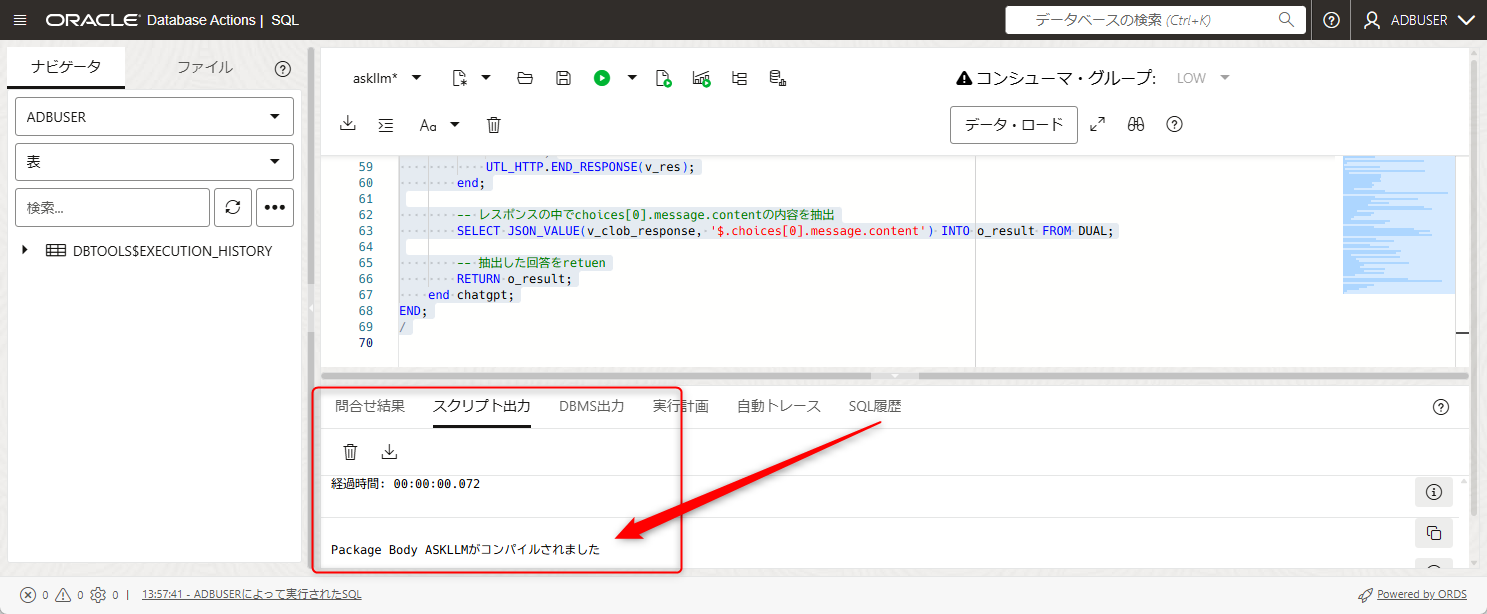
Task: Click code line RETURN o_result
Action: click(x=515, y=279)
